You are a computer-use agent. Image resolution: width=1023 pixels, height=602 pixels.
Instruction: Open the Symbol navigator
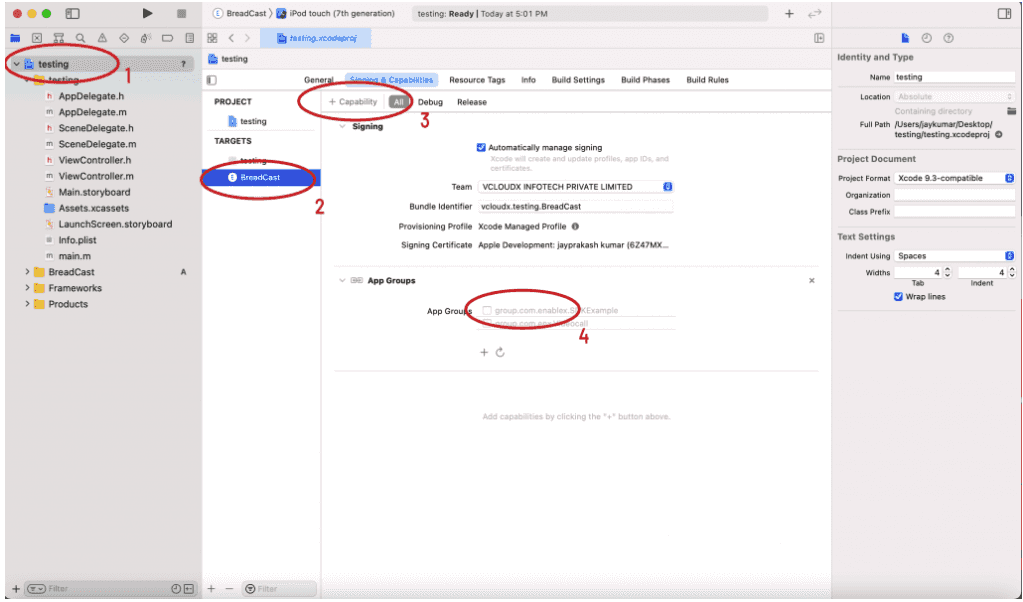[x=59, y=38]
